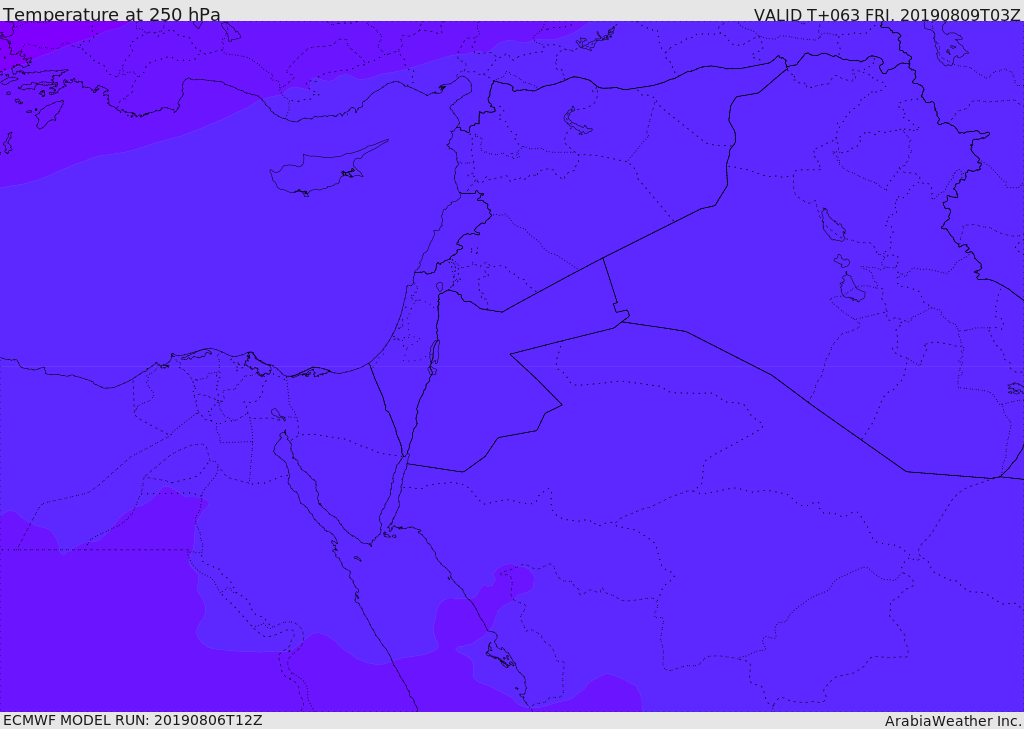Click the VALID T+063 timestamp text

(x=886, y=14)
